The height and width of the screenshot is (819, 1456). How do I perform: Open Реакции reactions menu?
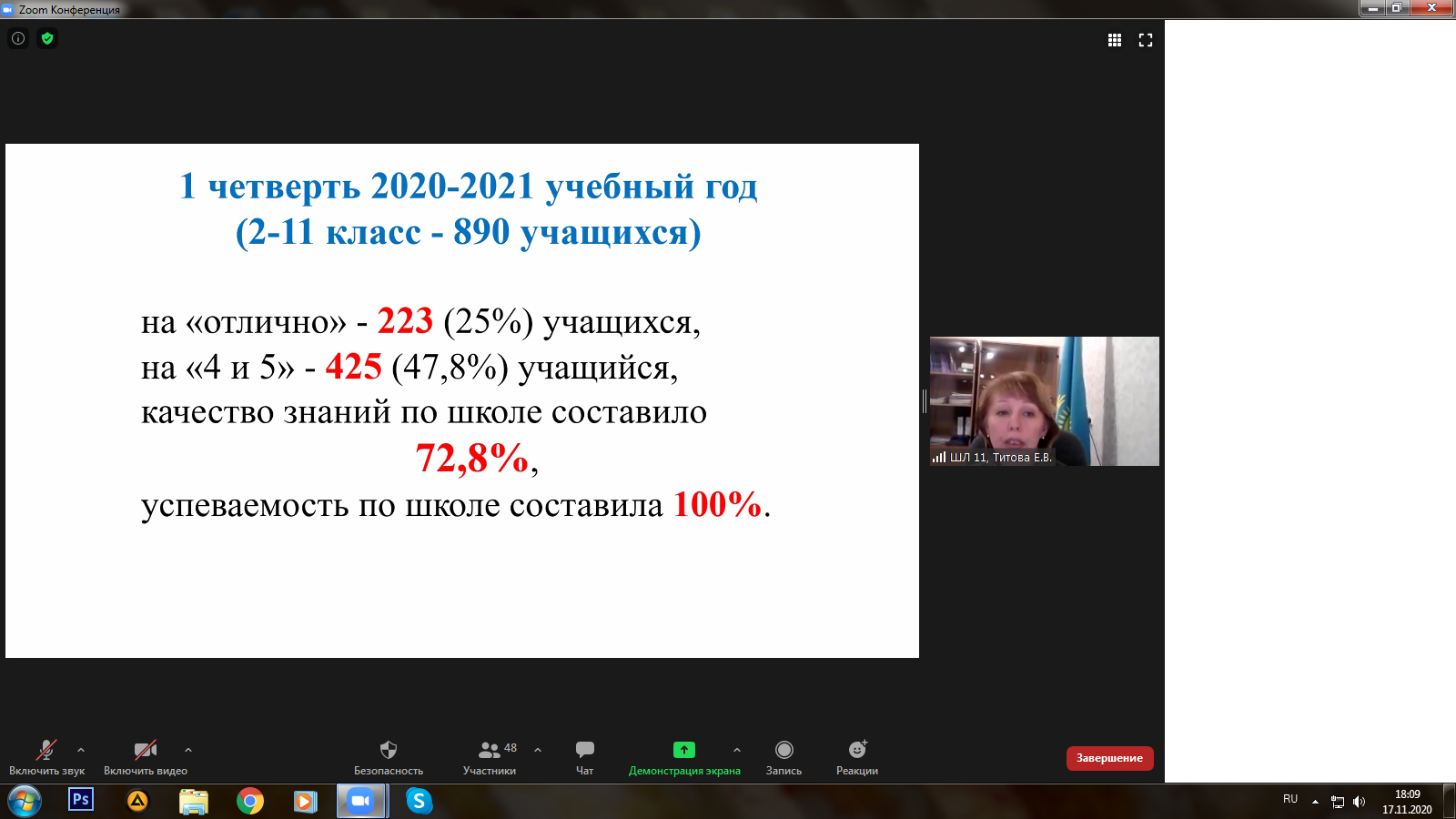click(857, 757)
